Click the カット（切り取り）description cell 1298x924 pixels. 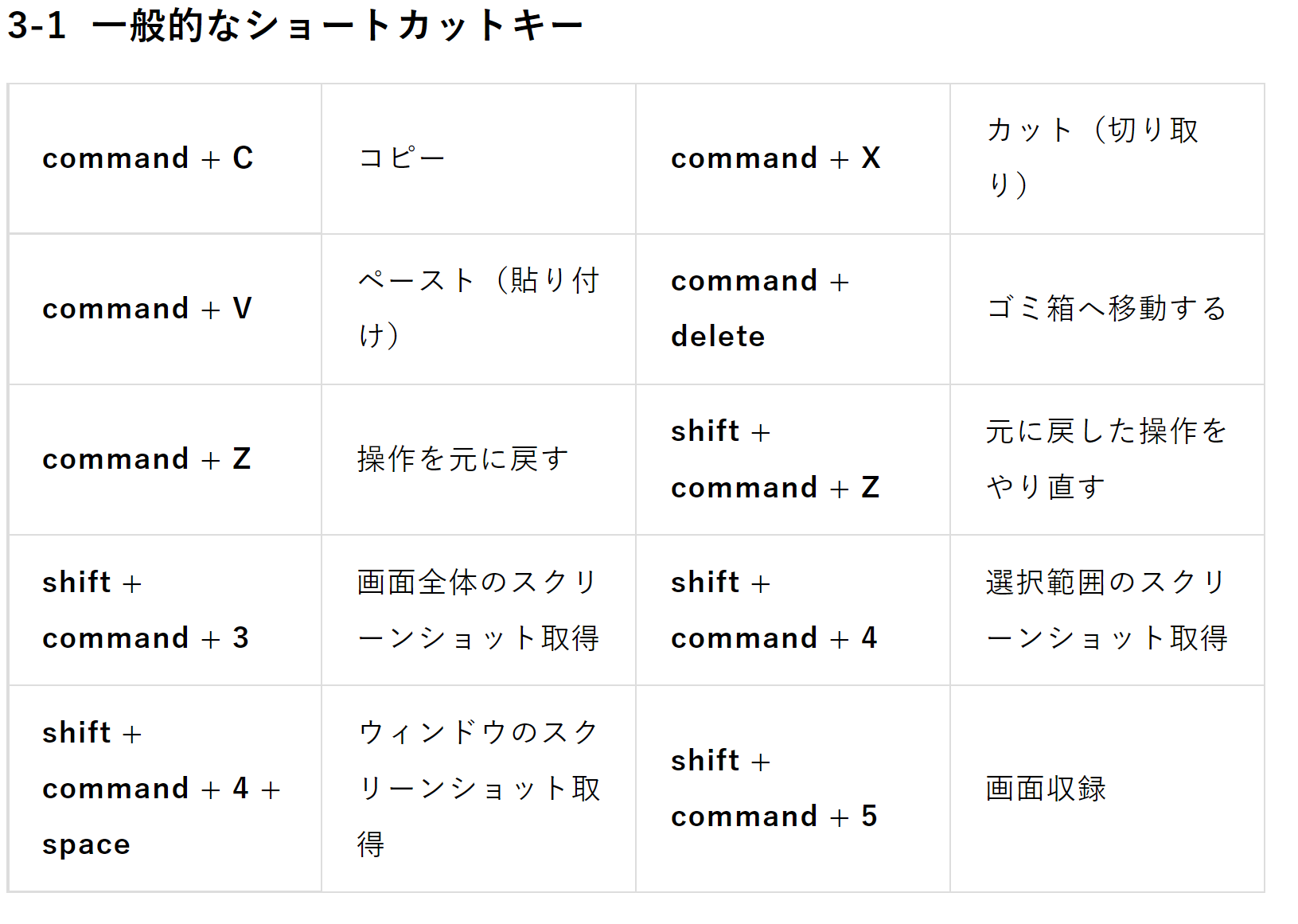[1107, 158]
